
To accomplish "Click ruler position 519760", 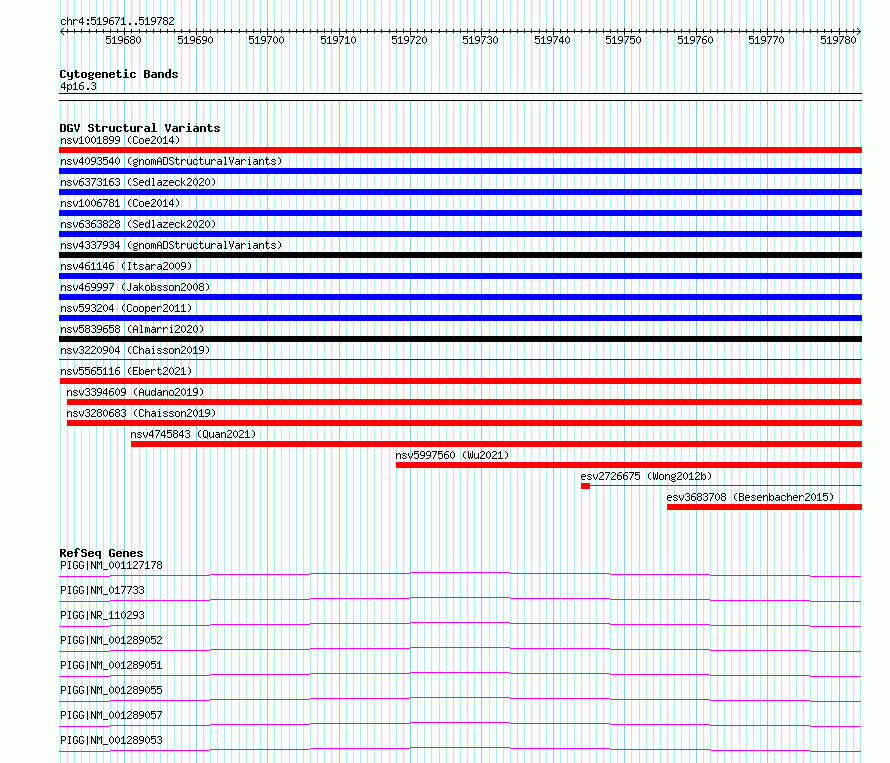I will coord(695,40).
